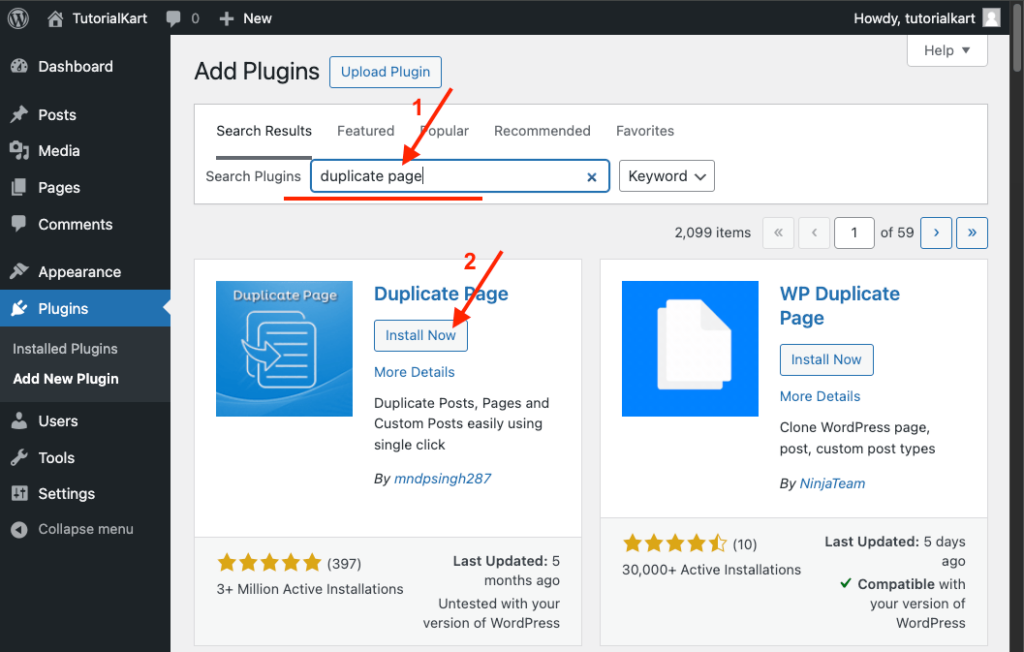Open More Details for Duplicate Page
The height and width of the screenshot is (652, 1024).
click(x=414, y=372)
